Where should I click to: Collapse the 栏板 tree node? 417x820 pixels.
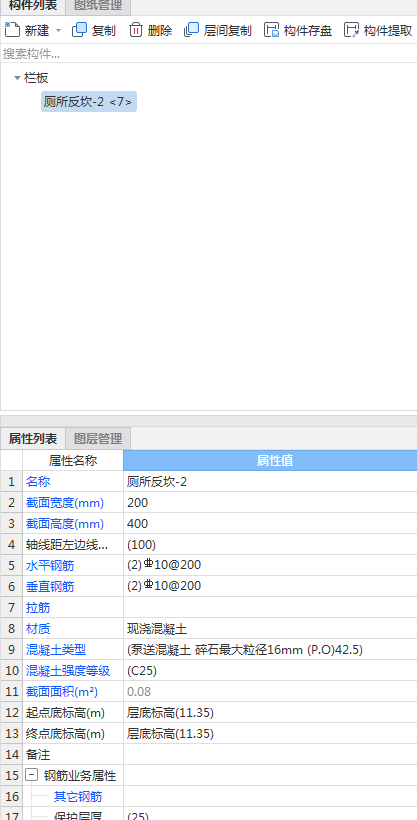[17, 78]
